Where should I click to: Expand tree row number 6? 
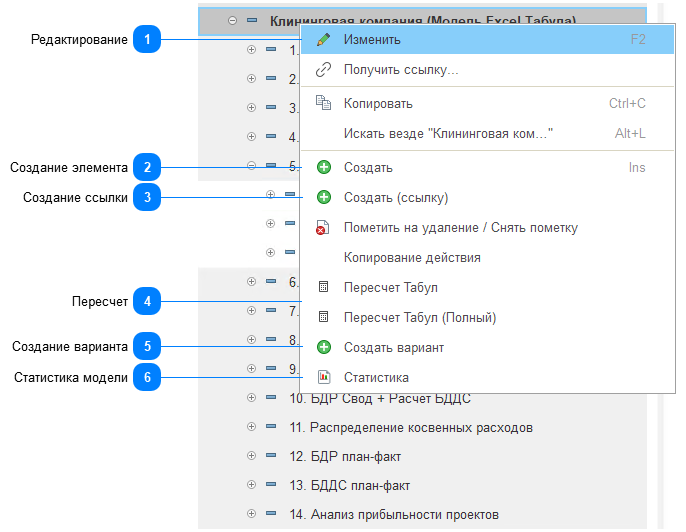[x=251, y=281]
